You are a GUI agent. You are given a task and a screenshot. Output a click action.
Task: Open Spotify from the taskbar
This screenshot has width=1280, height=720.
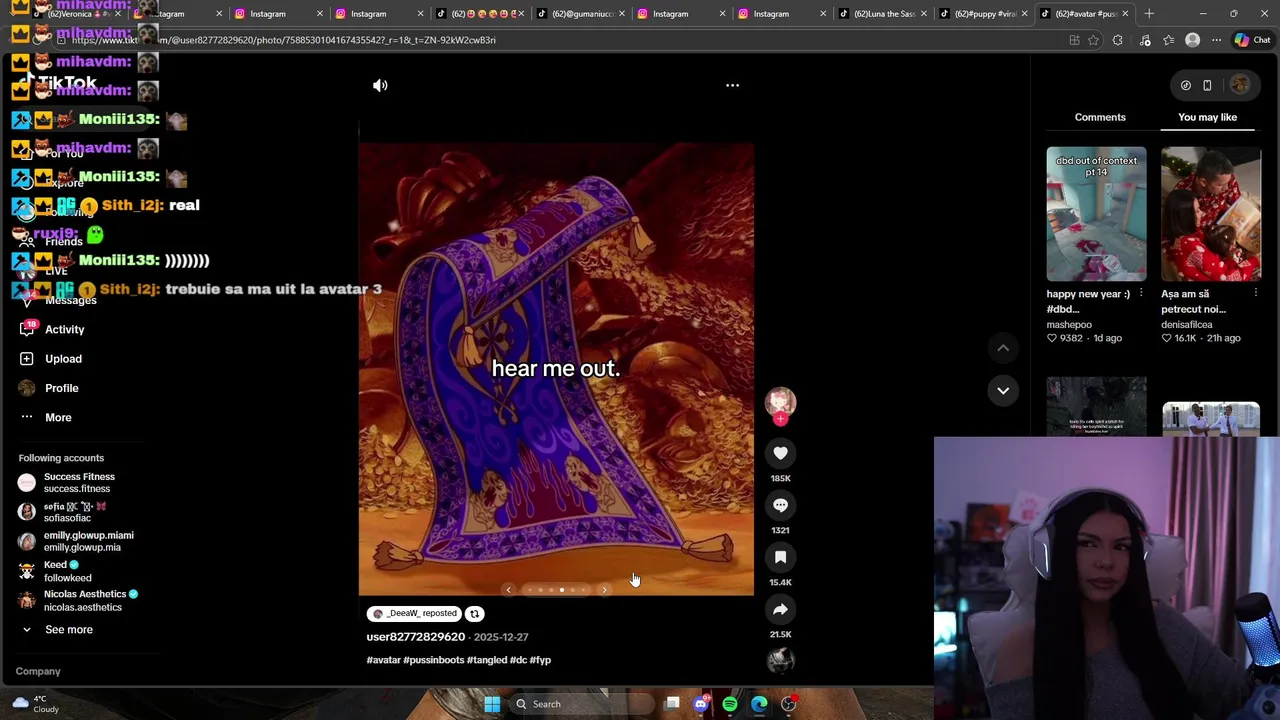(x=730, y=704)
